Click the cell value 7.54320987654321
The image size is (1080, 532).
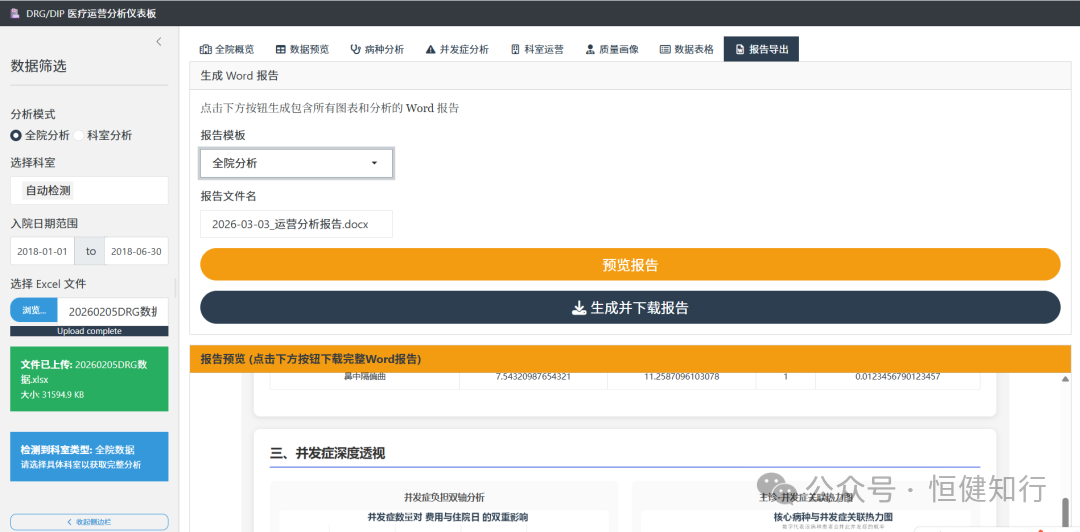tap(533, 376)
